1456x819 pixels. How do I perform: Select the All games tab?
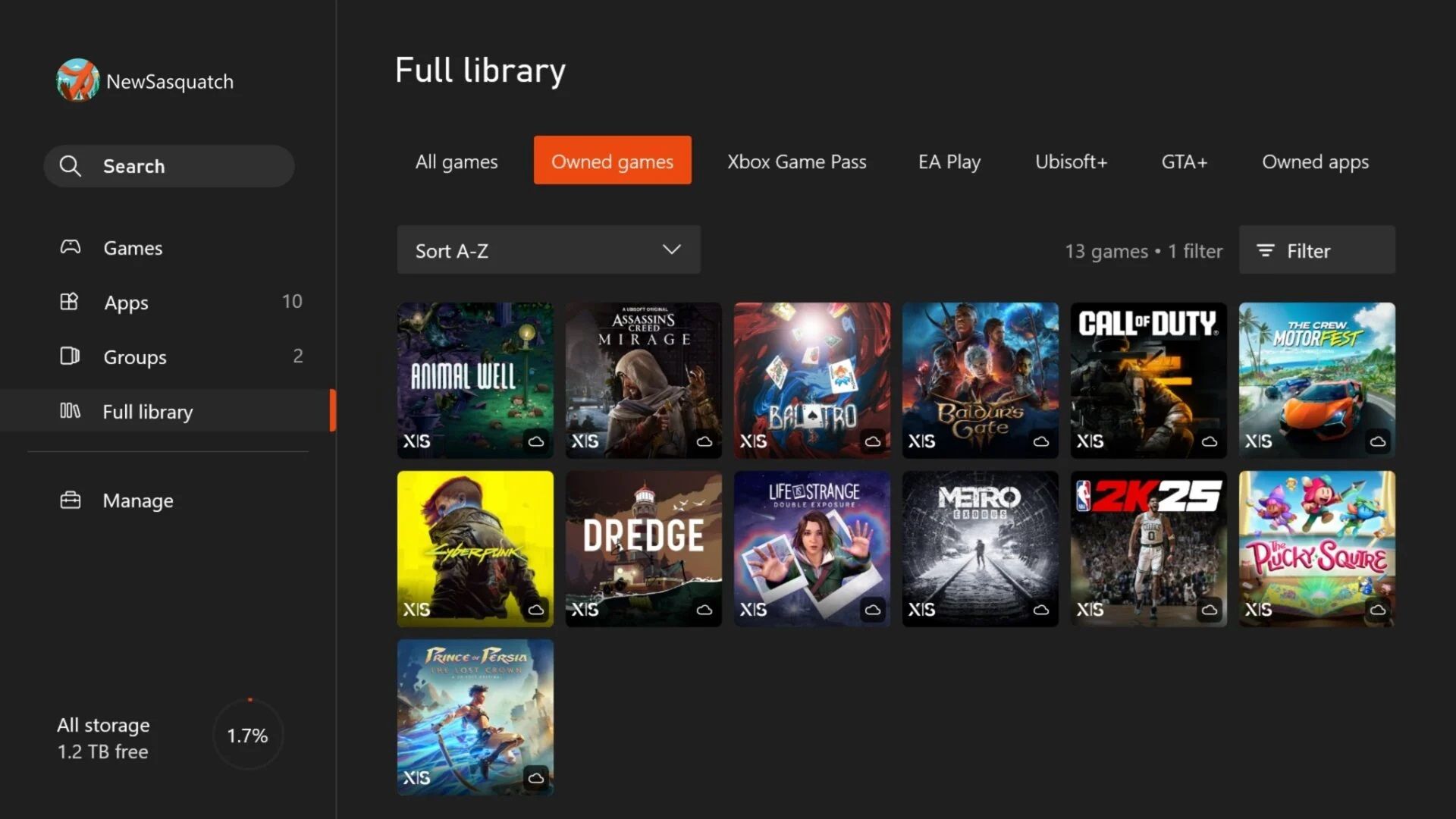pos(456,161)
